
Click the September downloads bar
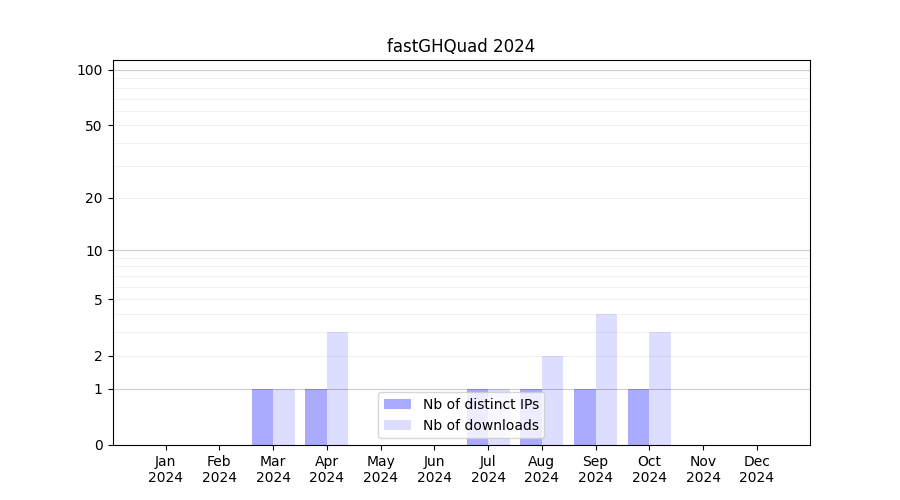tap(606, 379)
